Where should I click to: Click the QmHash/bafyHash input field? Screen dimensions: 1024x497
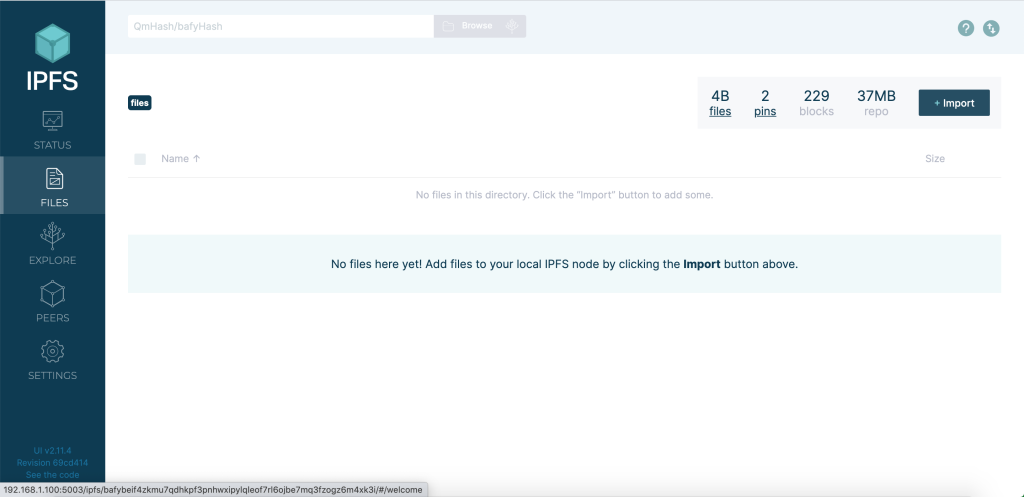280,26
